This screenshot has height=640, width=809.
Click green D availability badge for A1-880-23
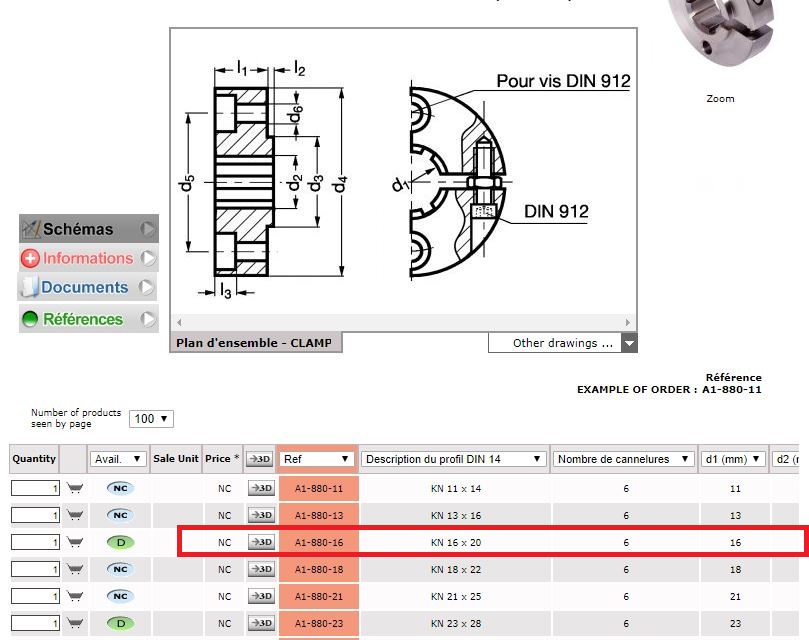coord(119,623)
